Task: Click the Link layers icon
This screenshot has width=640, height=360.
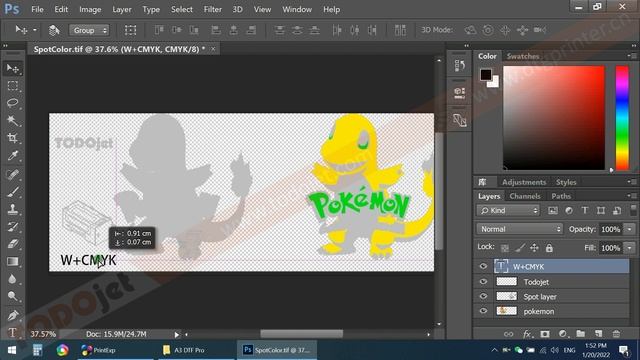Action: coord(508,334)
